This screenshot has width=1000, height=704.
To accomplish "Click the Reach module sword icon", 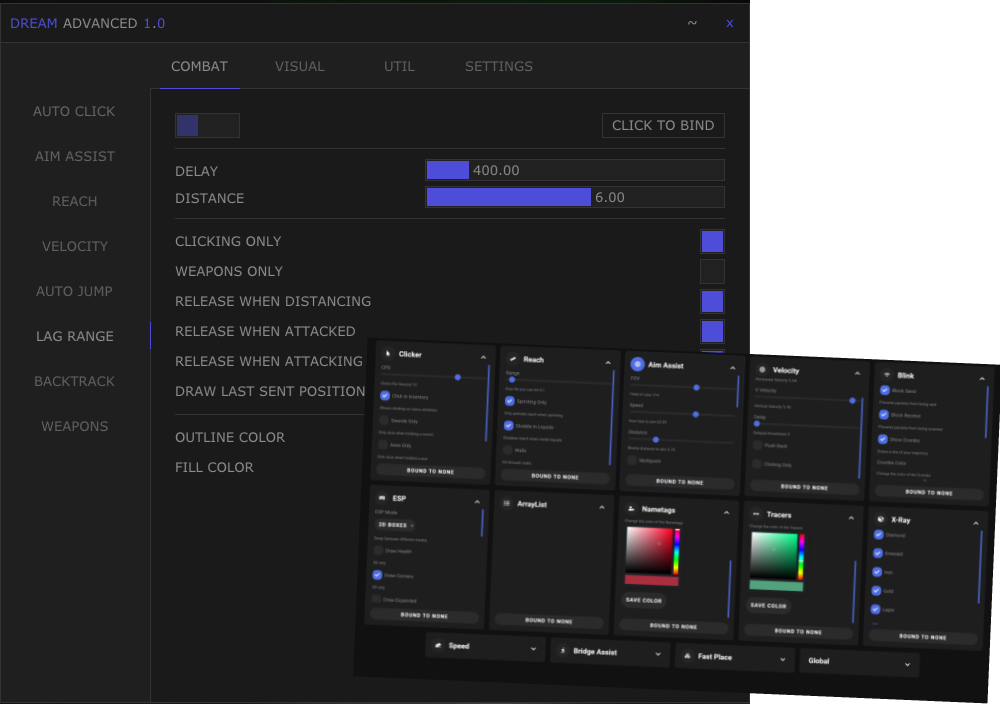I will point(512,359).
